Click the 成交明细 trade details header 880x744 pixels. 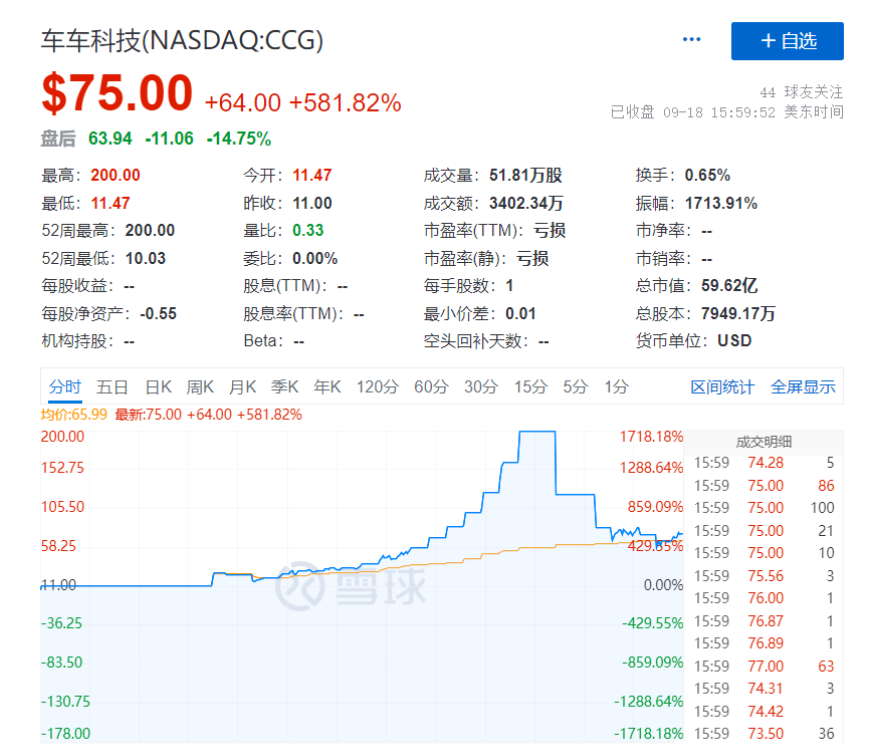(763, 442)
